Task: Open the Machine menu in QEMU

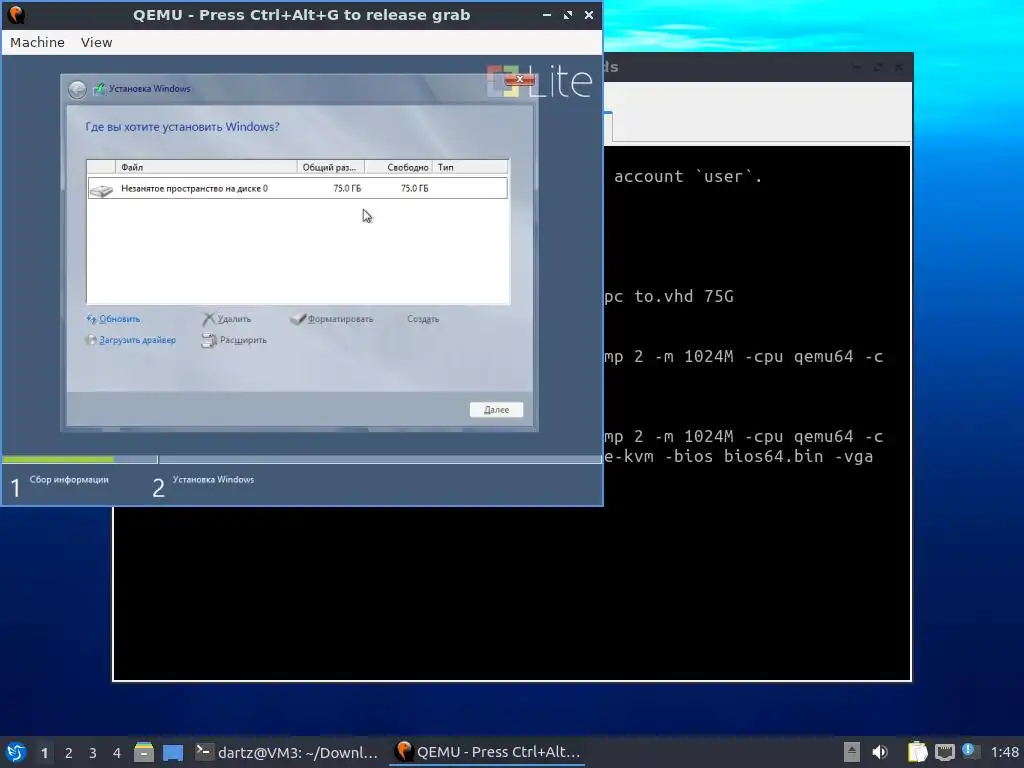Action: tap(37, 42)
